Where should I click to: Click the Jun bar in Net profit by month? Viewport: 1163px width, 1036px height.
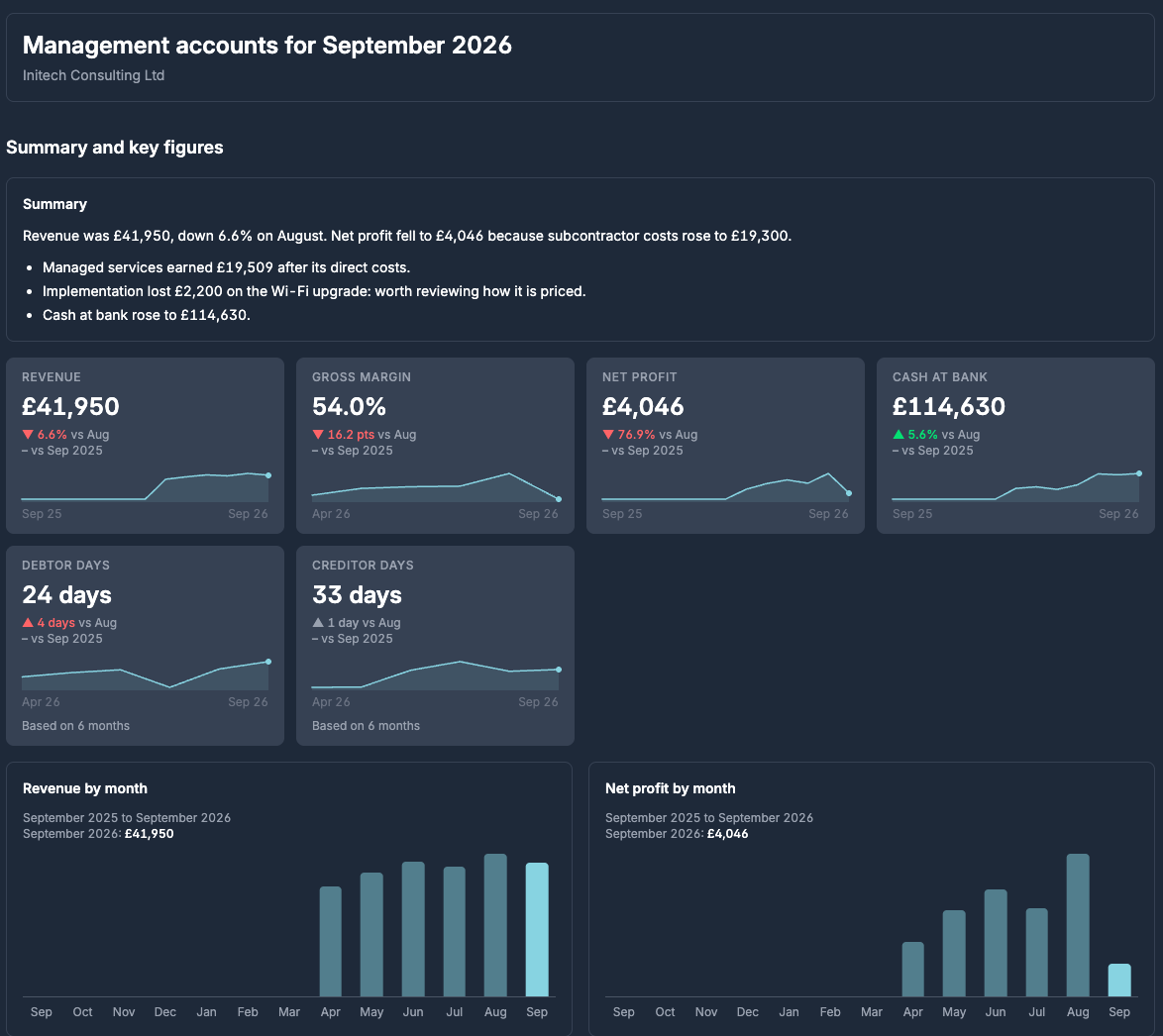(x=996, y=943)
